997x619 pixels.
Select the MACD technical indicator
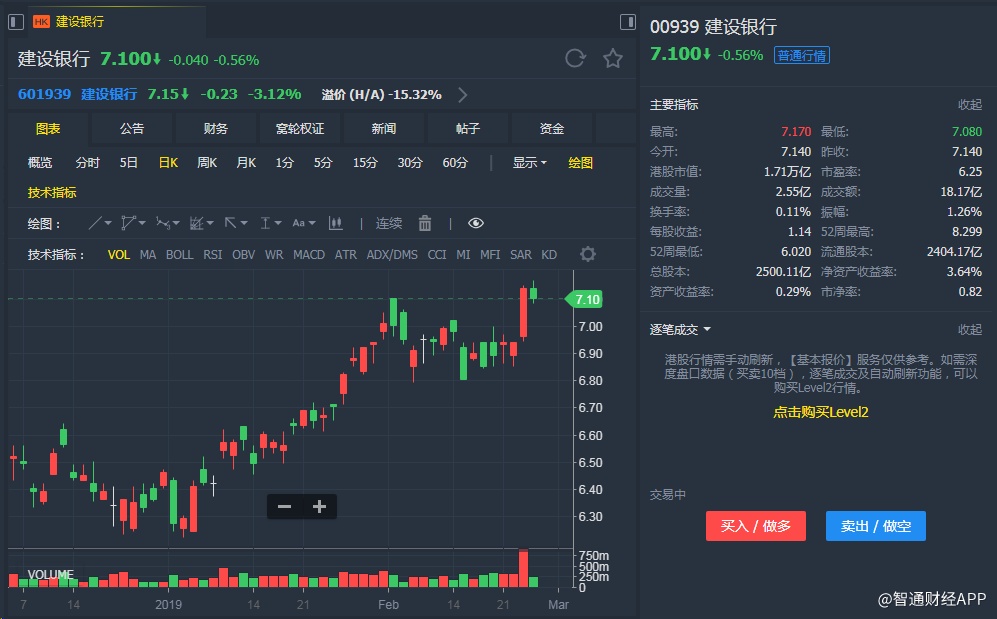click(x=309, y=254)
